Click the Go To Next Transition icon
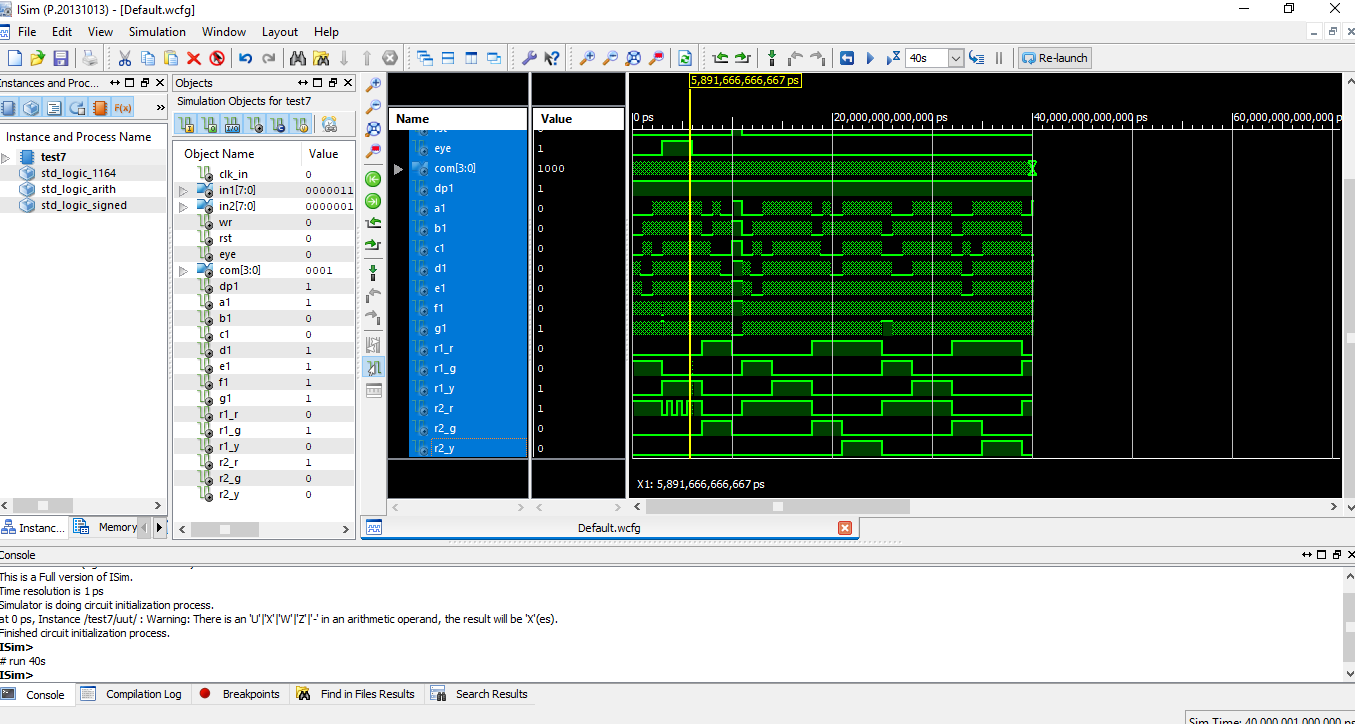 (x=375, y=245)
